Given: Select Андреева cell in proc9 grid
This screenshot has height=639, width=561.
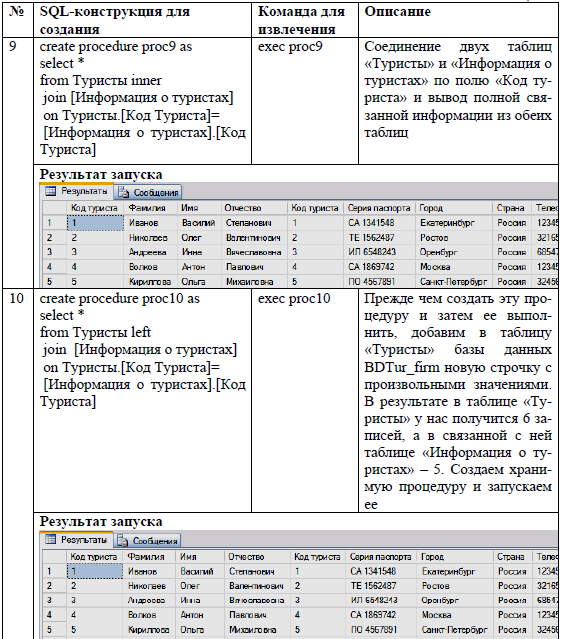Looking at the screenshot, I should [x=150, y=252].
